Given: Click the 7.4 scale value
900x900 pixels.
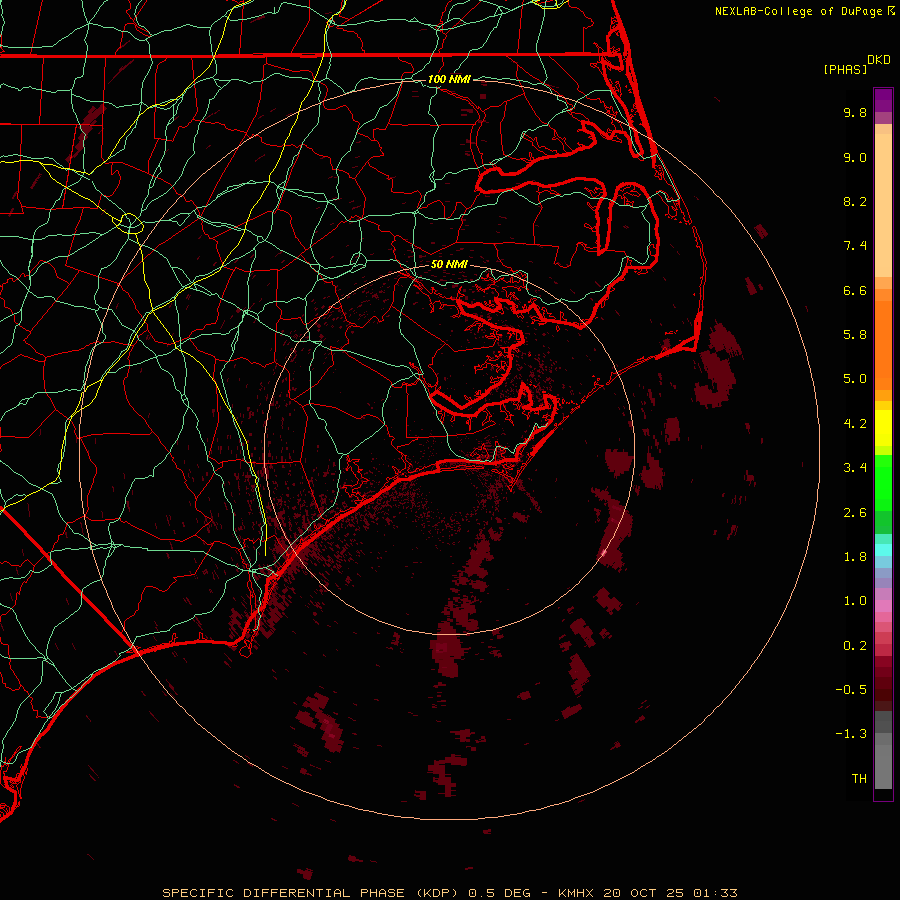Looking at the screenshot, I should point(855,246).
